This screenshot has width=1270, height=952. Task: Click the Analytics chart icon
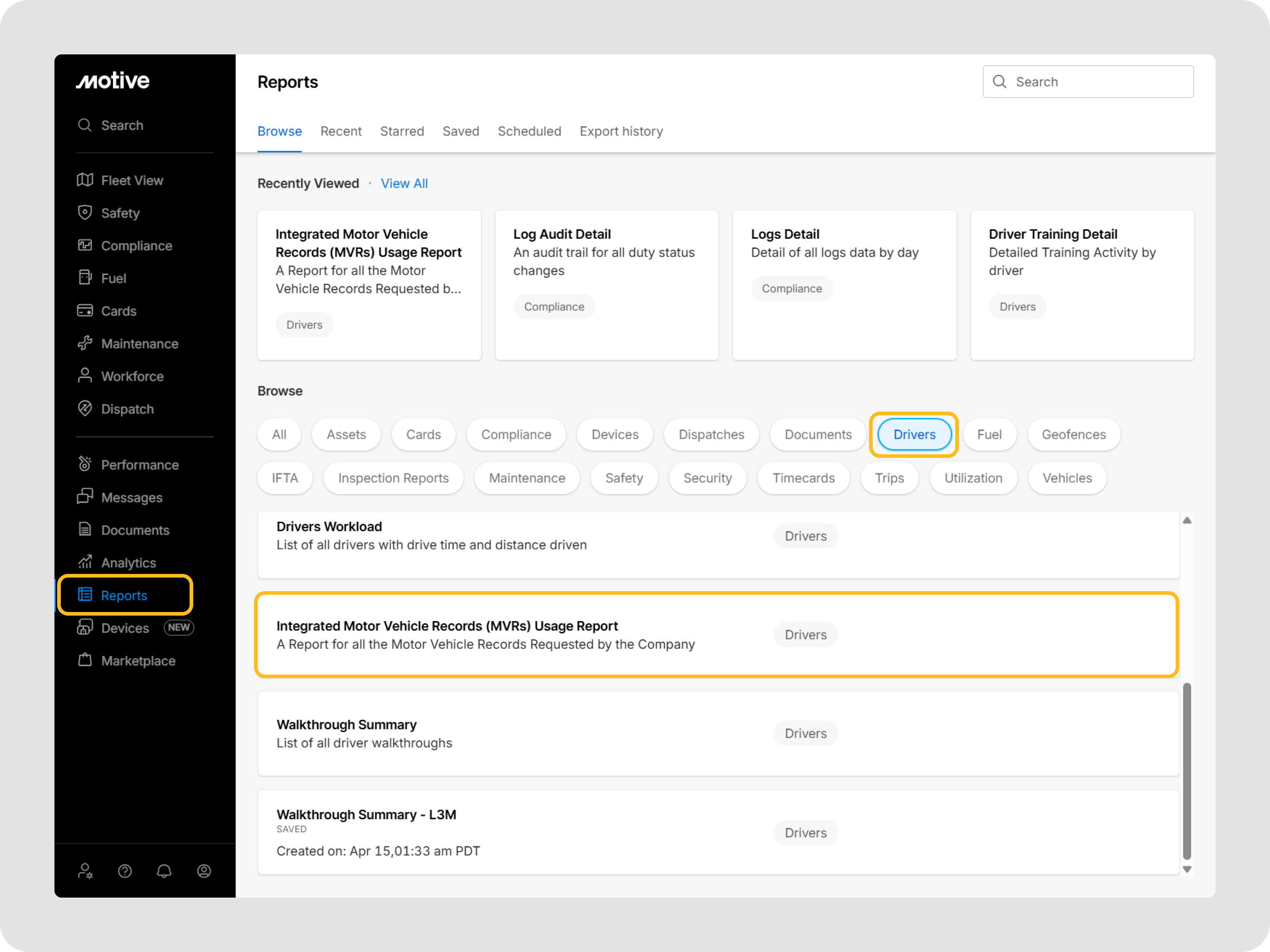(85, 563)
